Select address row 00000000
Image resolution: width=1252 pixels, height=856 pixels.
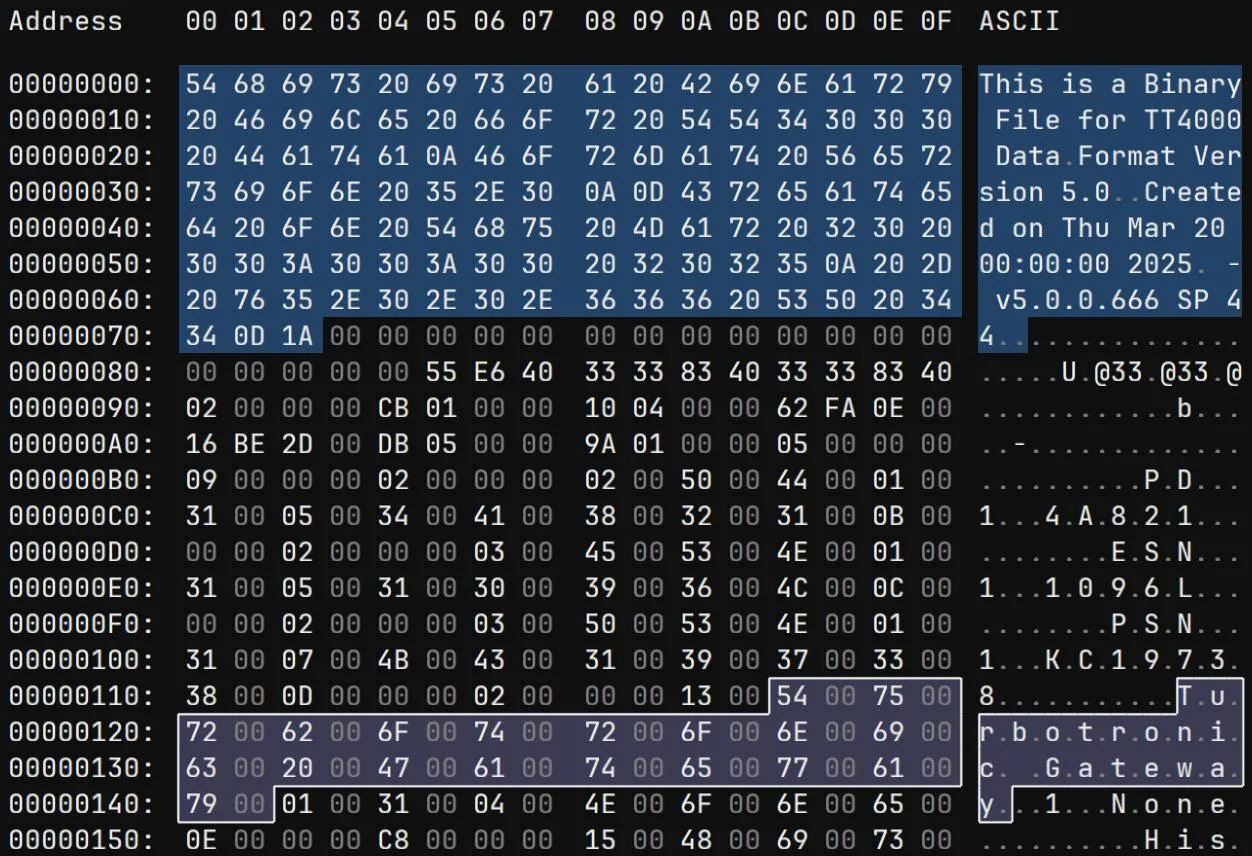pyautogui.click(x=82, y=85)
